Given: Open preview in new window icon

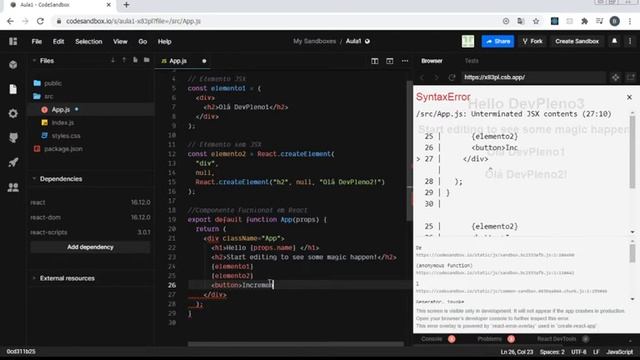Looking at the screenshot, I should click(631, 77).
